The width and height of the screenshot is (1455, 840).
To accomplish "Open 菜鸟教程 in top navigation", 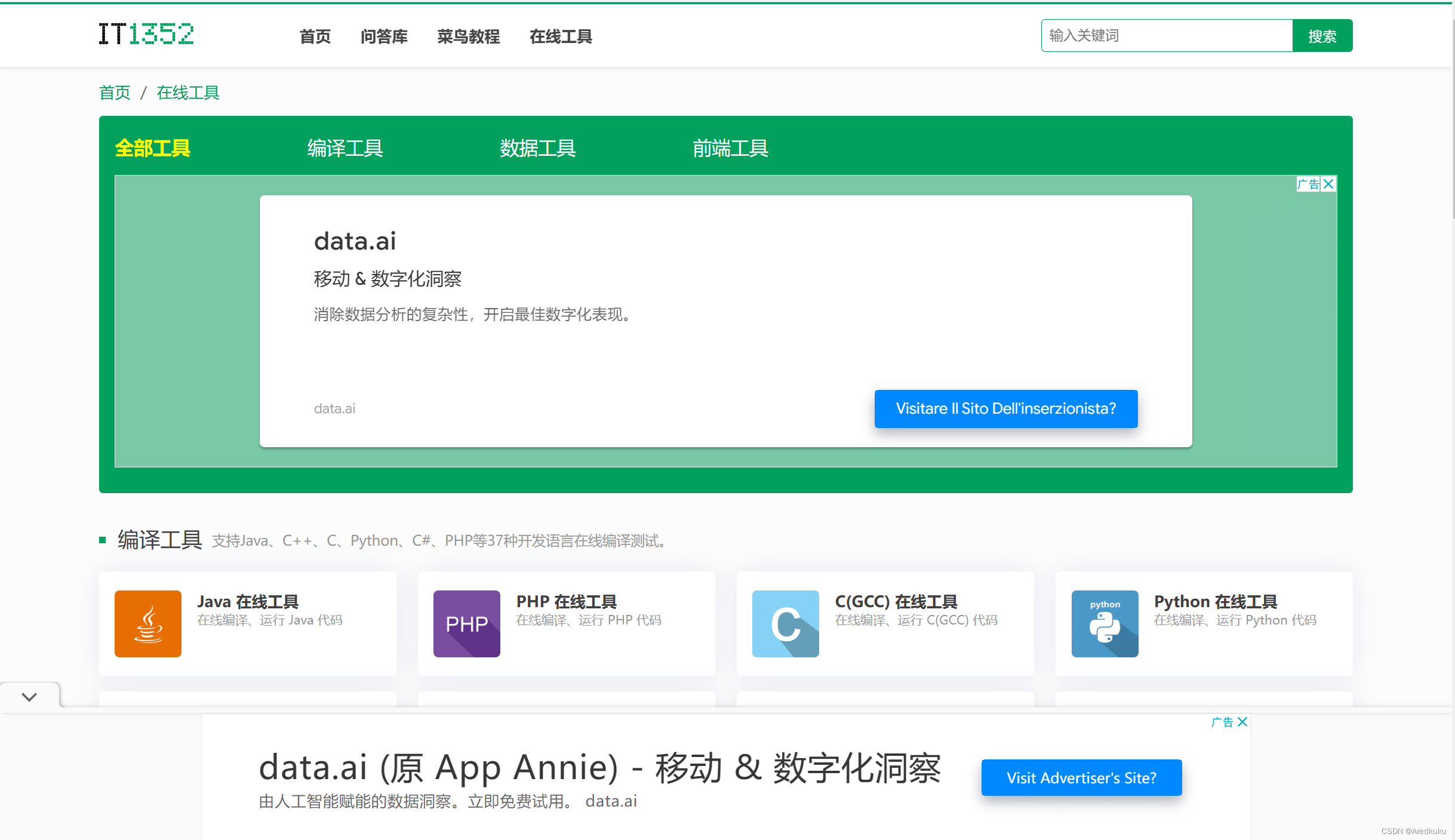I will 468,36.
